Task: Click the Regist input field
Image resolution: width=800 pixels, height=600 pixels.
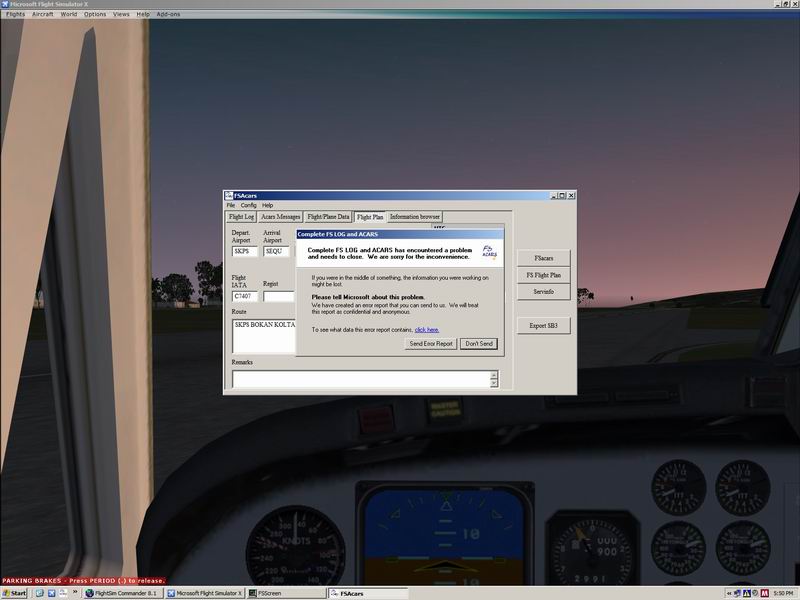Action: point(279,296)
